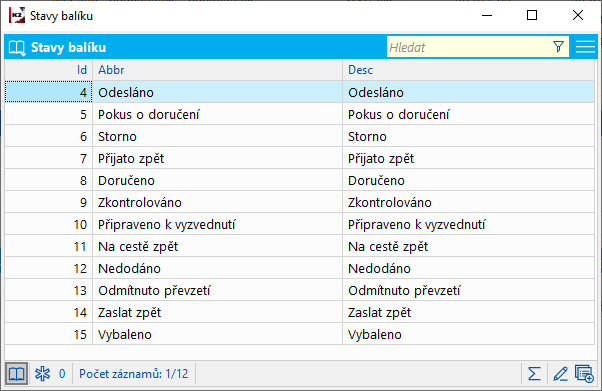Click the snowflake marker icon
This screenshot has width=602, height=391.
(x=42, y=373)
